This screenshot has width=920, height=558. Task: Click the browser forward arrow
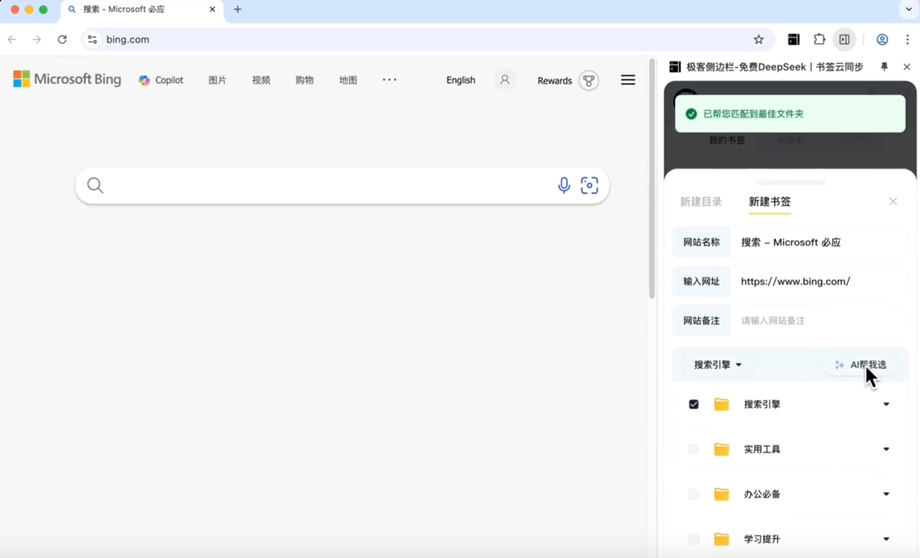pos(37,39)
